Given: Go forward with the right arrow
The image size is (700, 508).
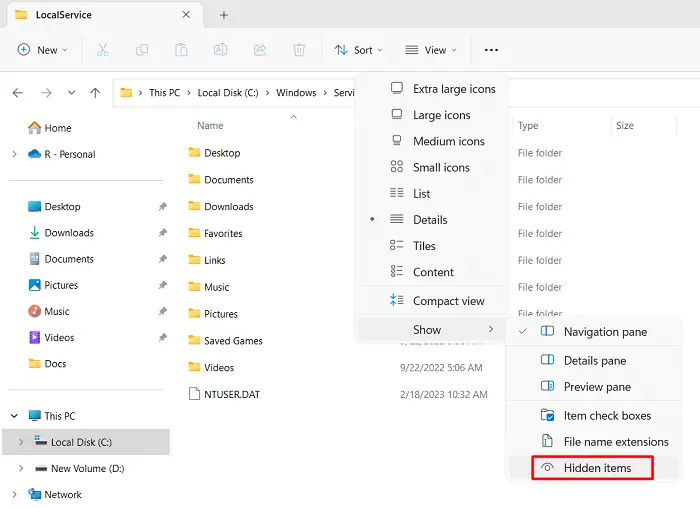Looking at the screenshot, I should point(46,93).
